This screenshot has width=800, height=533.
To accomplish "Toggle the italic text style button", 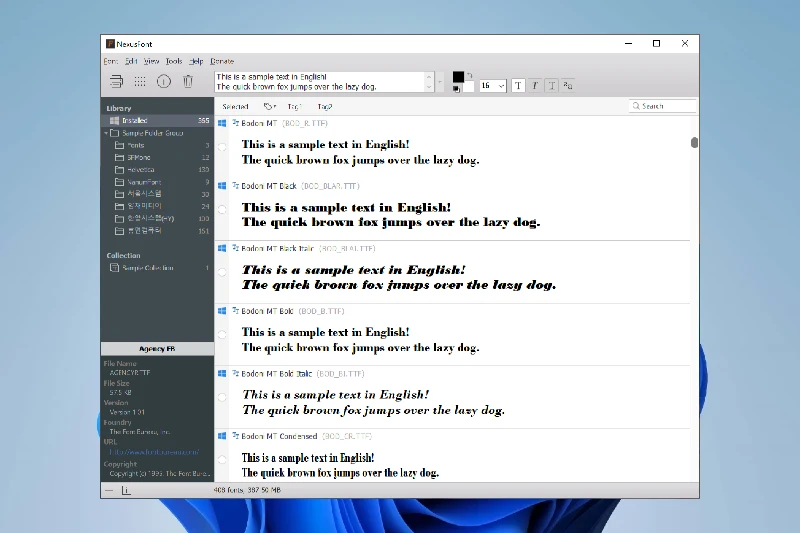I will [535, 86].
